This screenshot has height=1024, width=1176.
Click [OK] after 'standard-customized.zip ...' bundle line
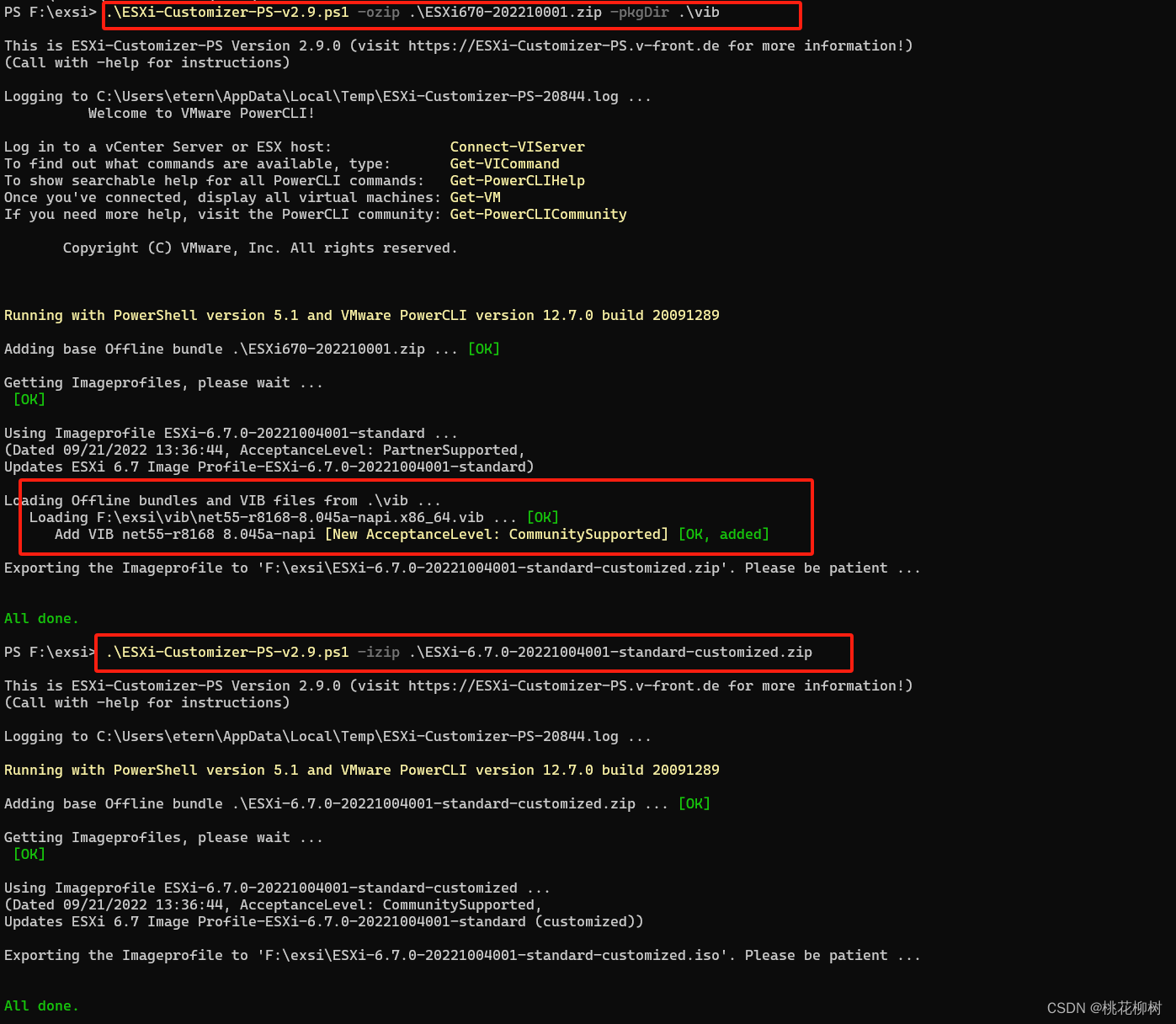coord(694,804)
